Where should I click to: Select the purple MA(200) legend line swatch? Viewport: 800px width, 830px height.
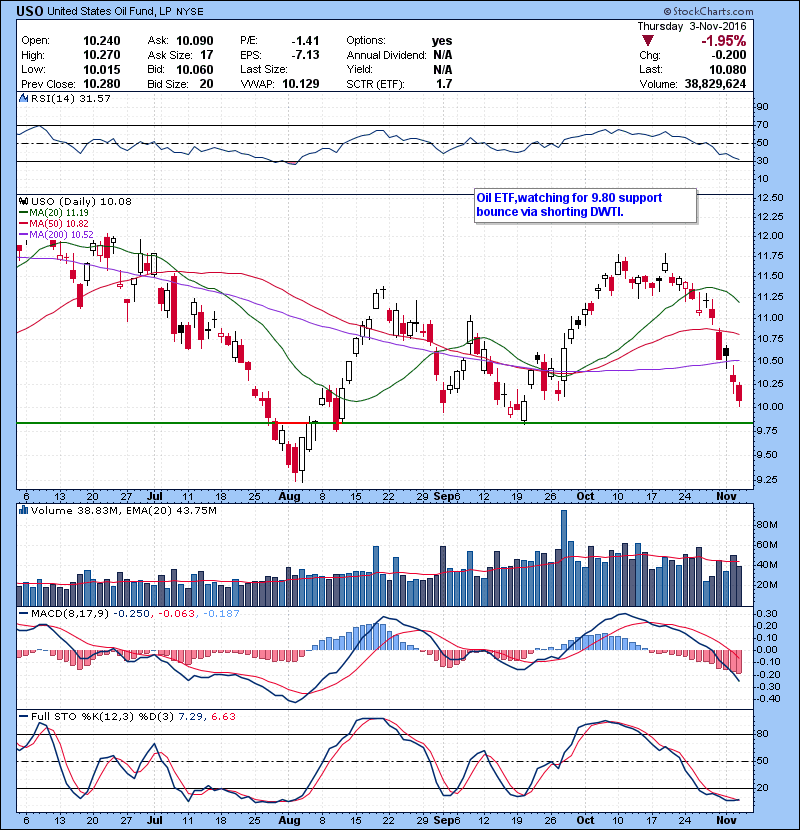[x=23, y=234]
